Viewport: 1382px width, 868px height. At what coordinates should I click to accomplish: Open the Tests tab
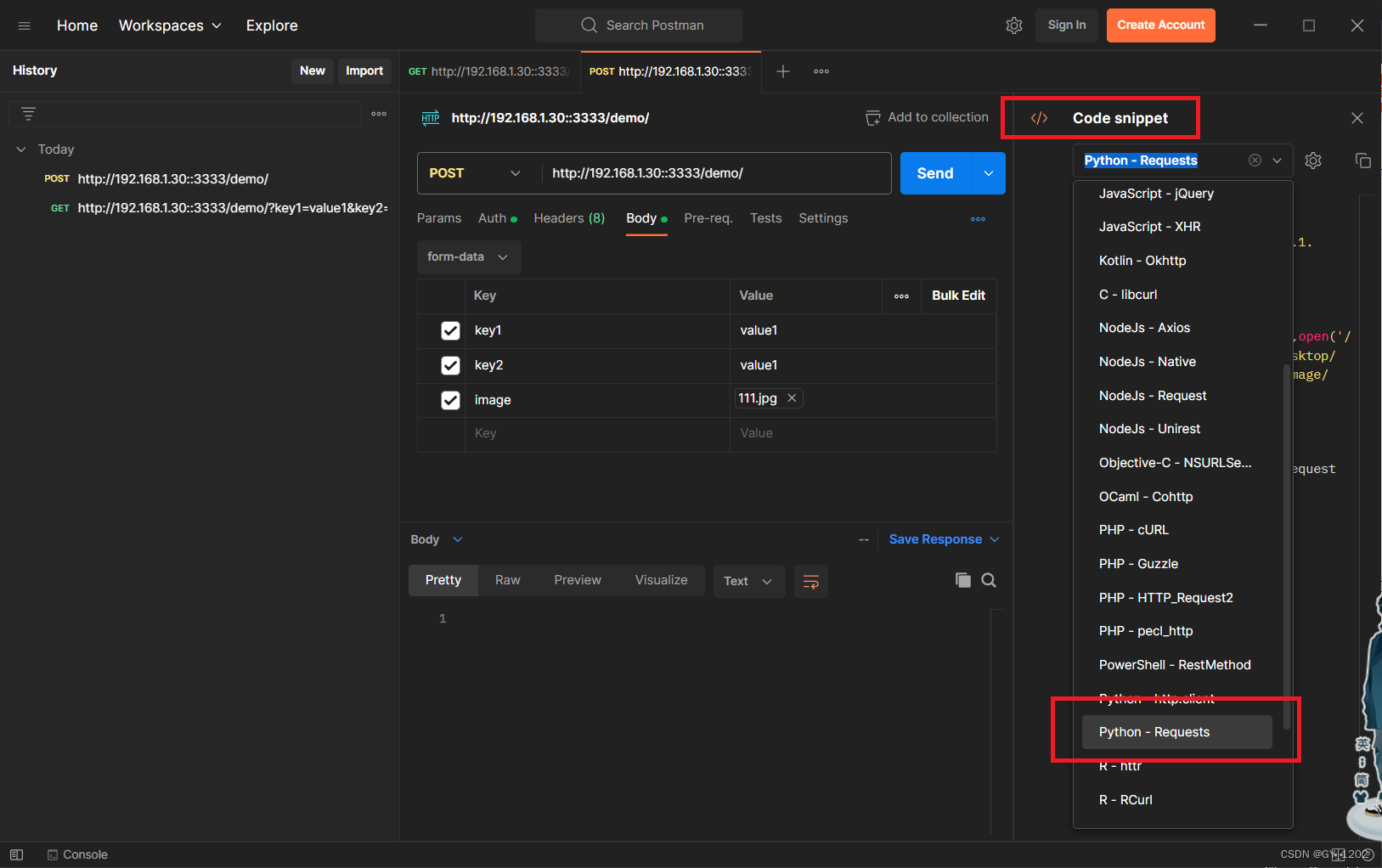tap(765, 218)
